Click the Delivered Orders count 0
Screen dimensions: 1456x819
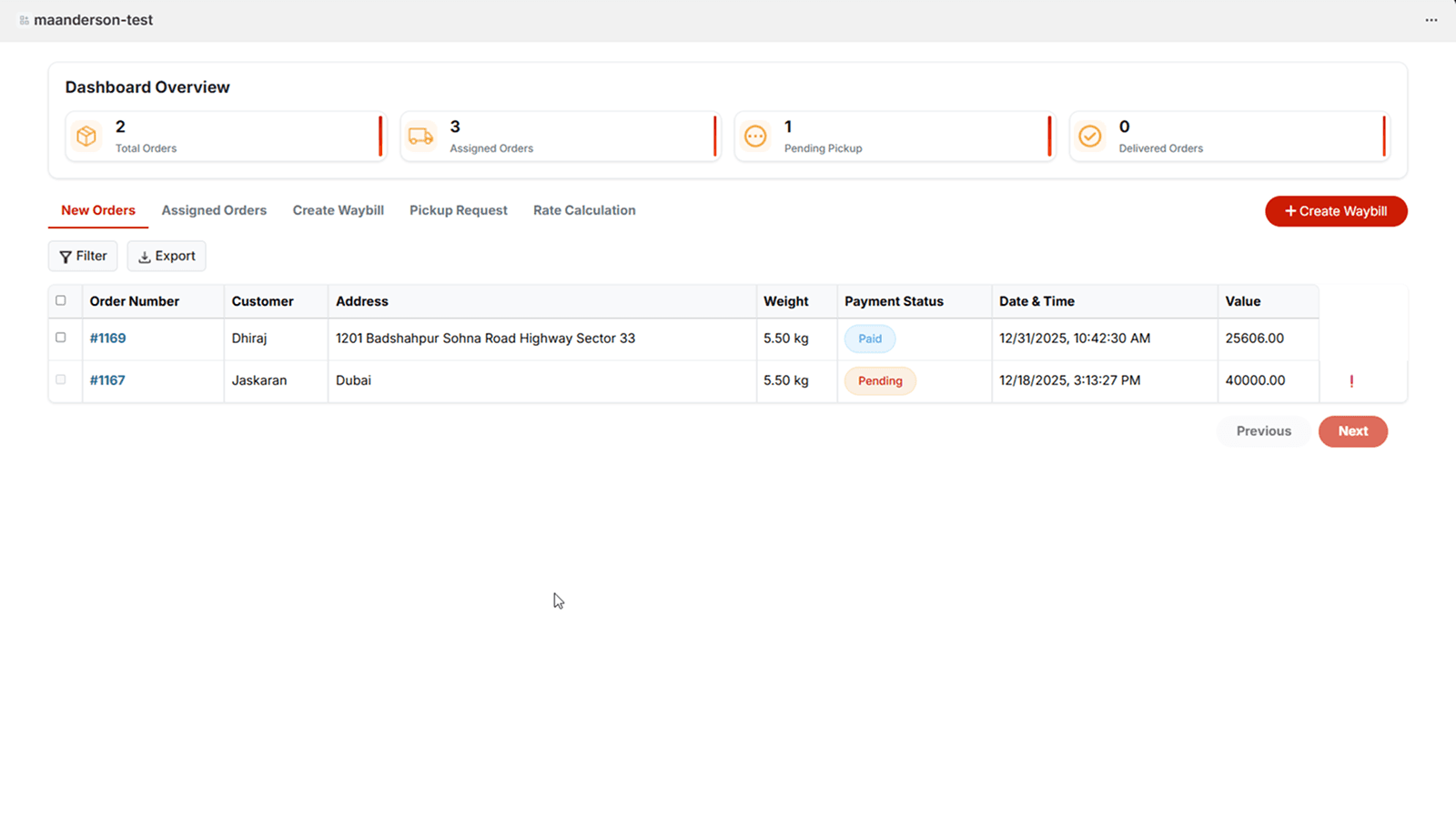pos(1125,126)
